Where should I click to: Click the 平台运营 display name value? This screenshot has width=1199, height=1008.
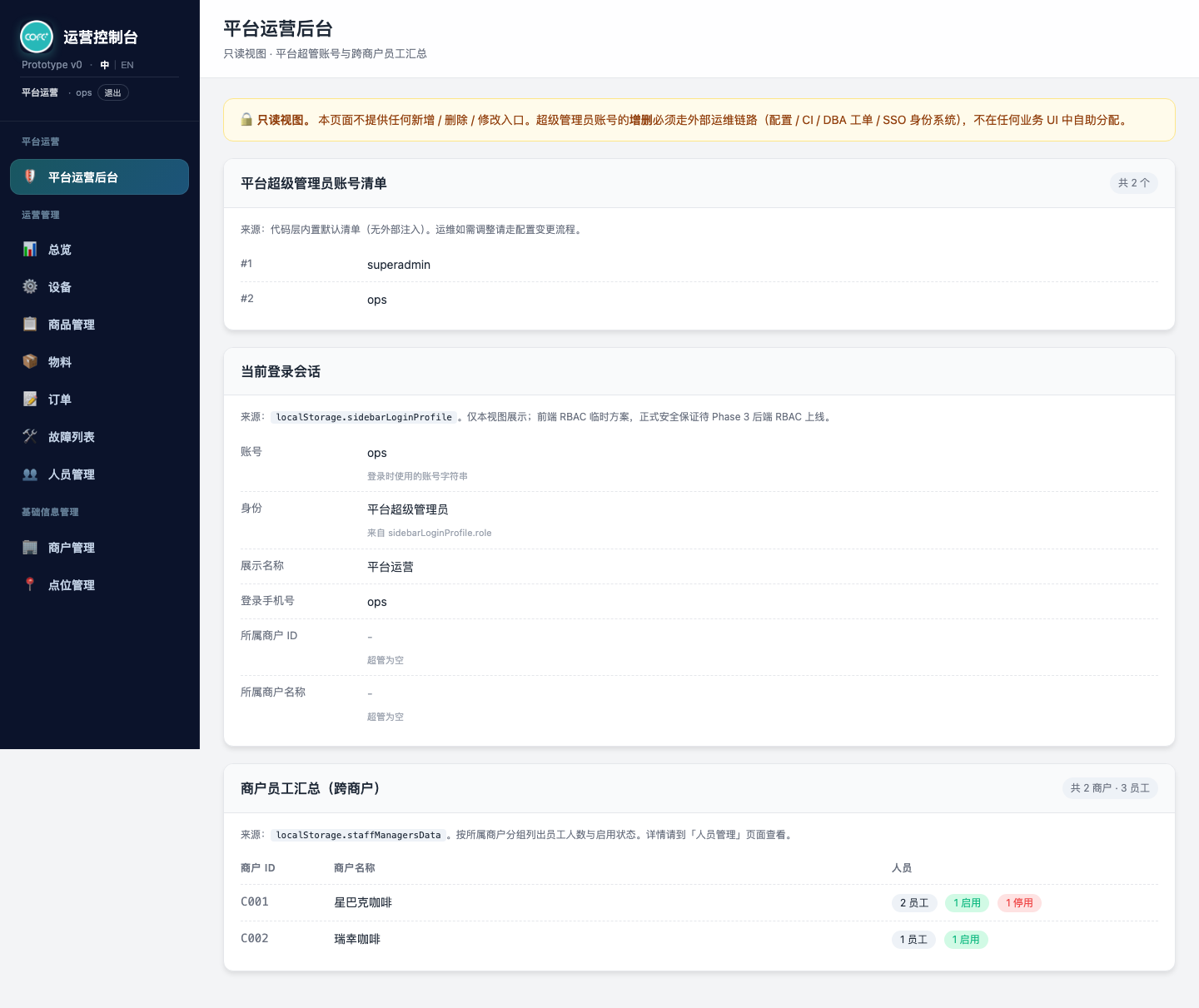(x=391, y=567)
